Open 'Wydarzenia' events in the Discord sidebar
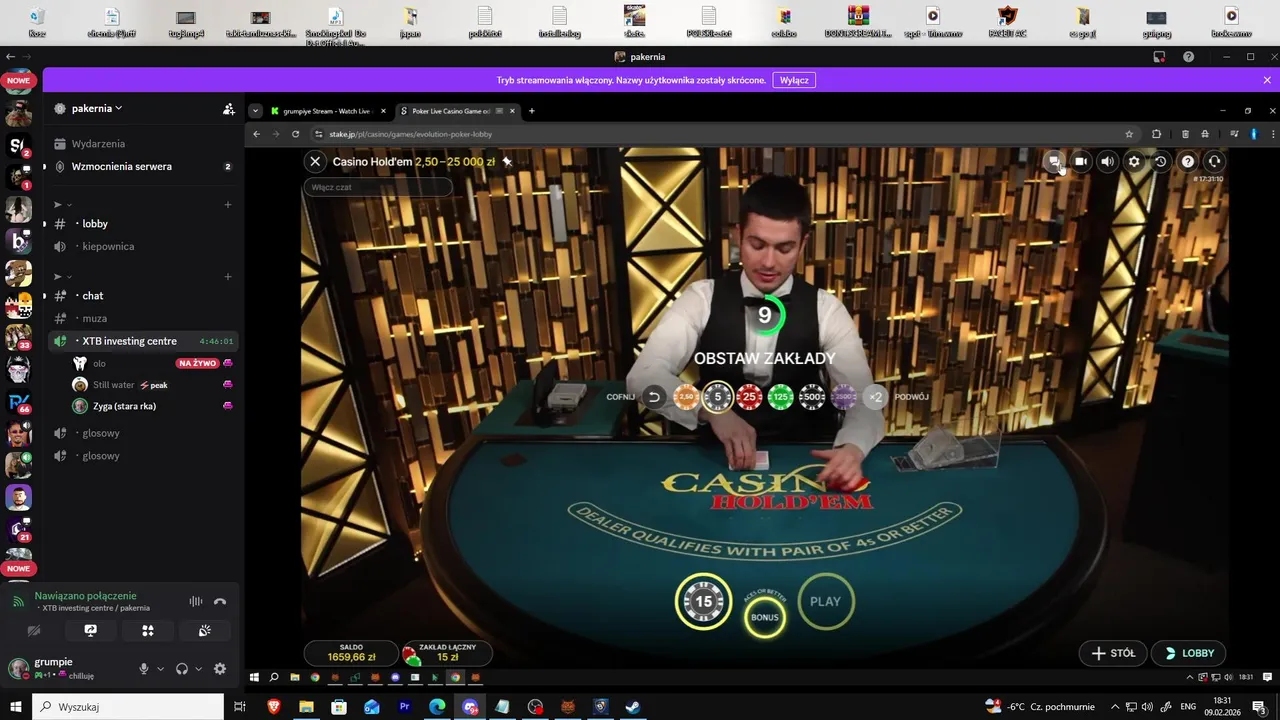 [x=142, y=144]
